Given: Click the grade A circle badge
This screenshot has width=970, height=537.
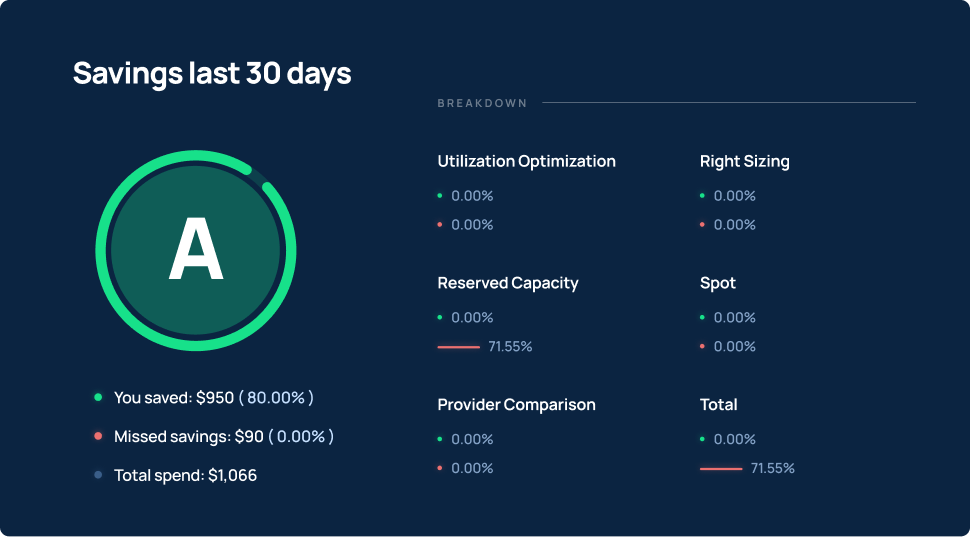Looking at the screenshot, I should point(195,251).
